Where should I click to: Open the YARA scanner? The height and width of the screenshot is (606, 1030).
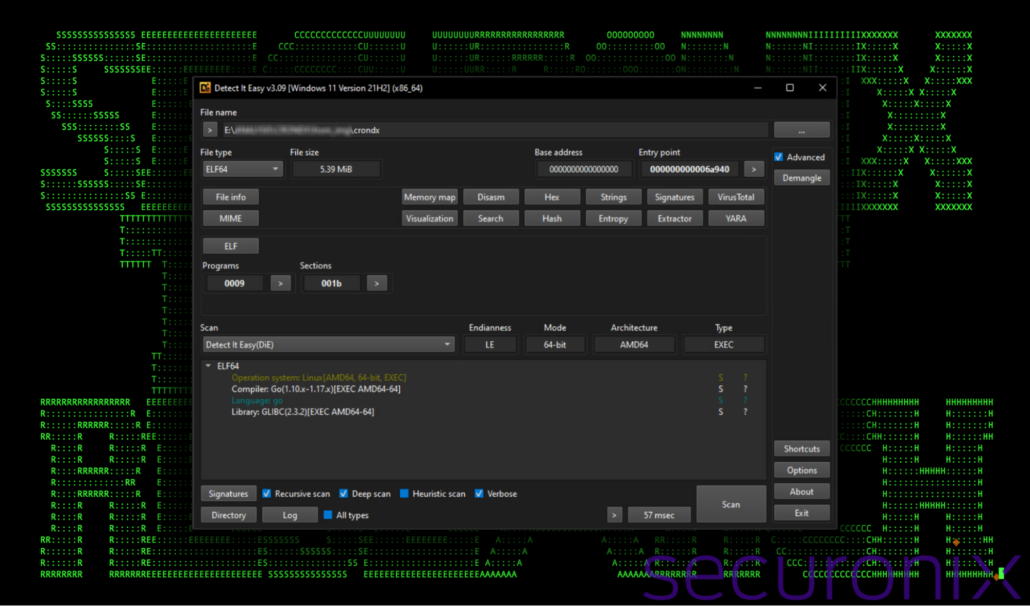[736, 219]
